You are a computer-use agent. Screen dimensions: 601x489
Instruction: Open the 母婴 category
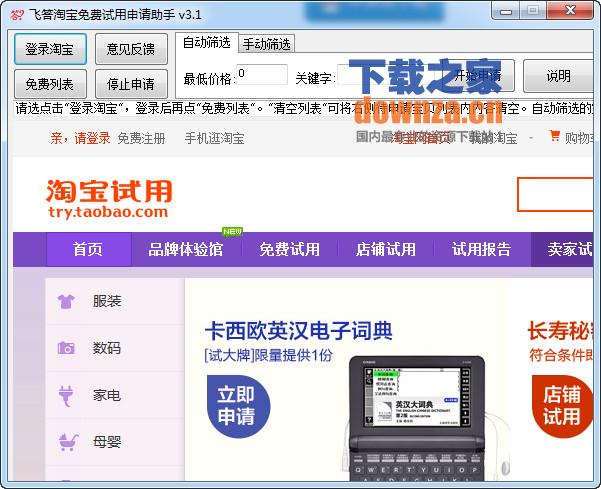tap(107, 442)
